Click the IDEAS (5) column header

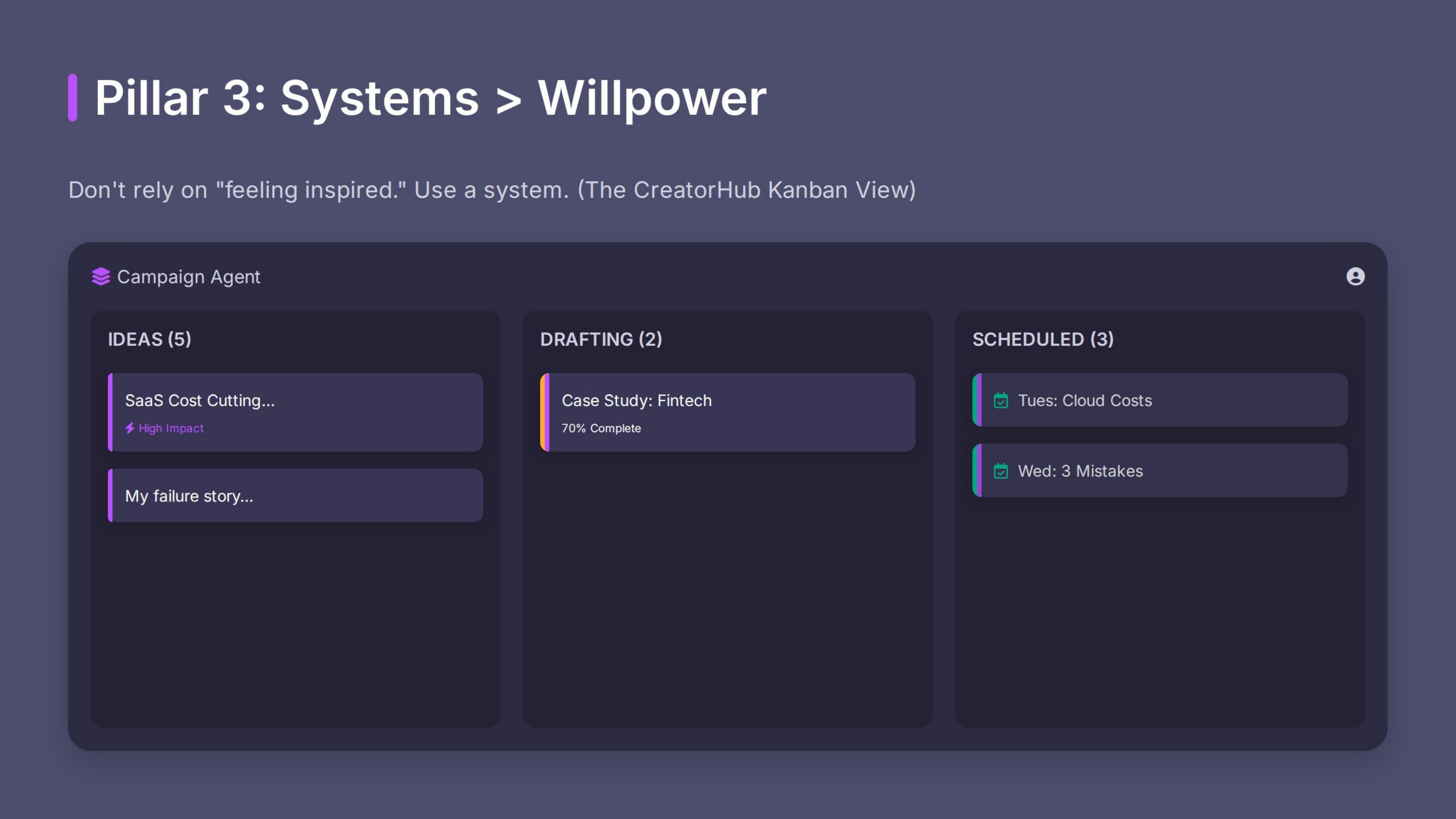point(150,339)
